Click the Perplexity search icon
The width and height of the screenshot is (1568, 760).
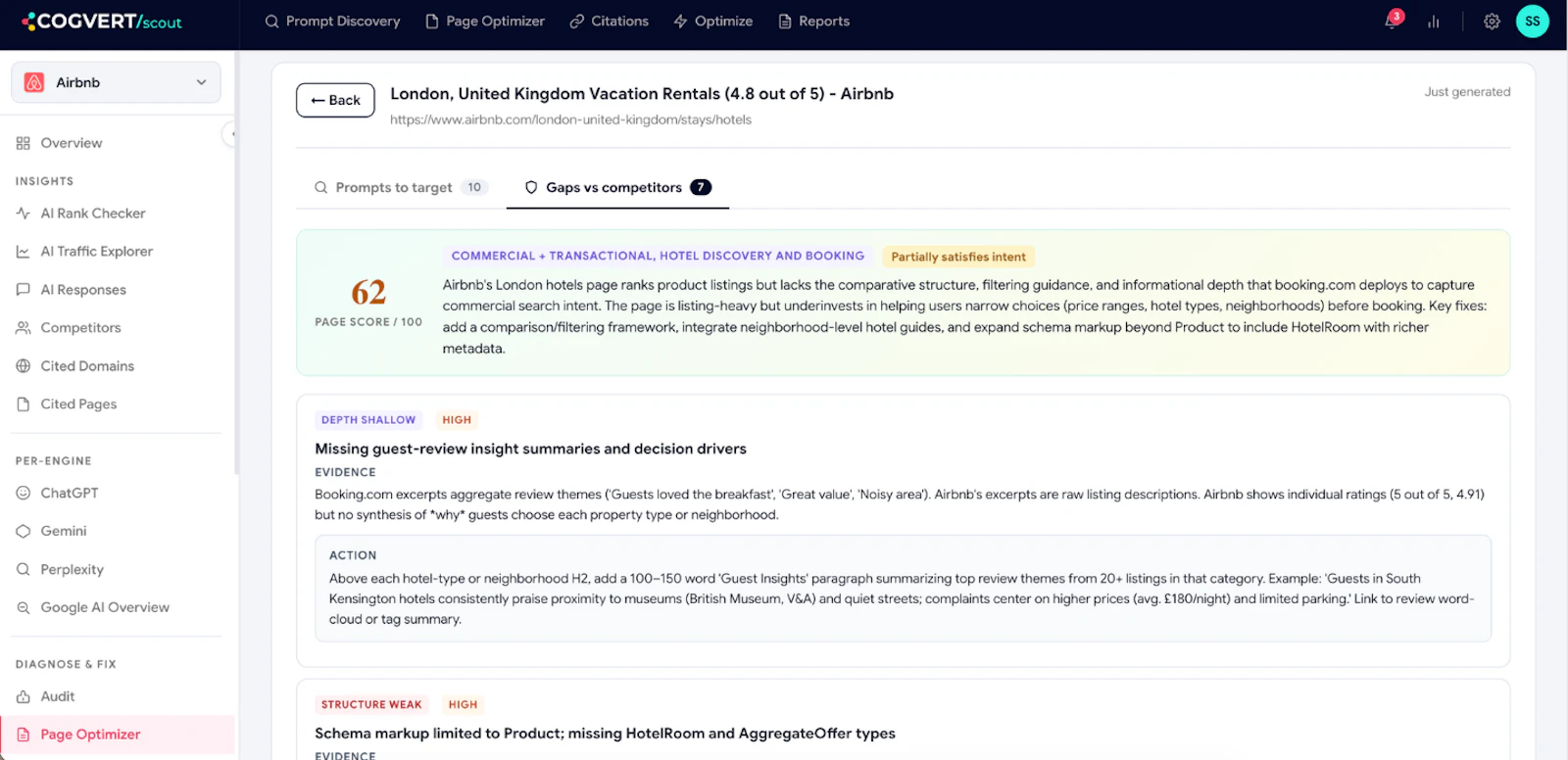[24, 570]
